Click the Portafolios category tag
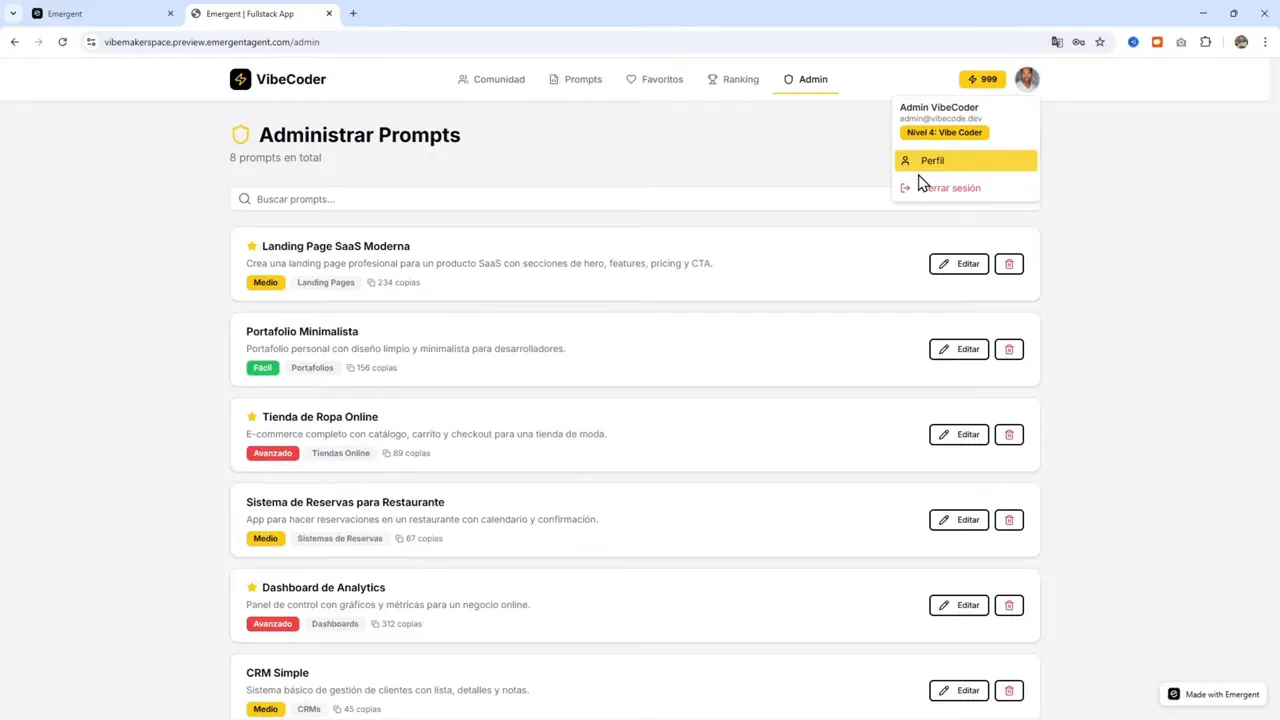The image size is (1280, 720). [x=312, y=368]
